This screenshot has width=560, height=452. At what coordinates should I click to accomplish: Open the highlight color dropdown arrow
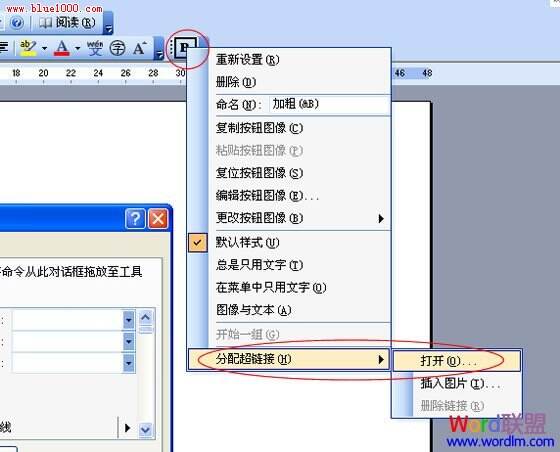point(45,48)
